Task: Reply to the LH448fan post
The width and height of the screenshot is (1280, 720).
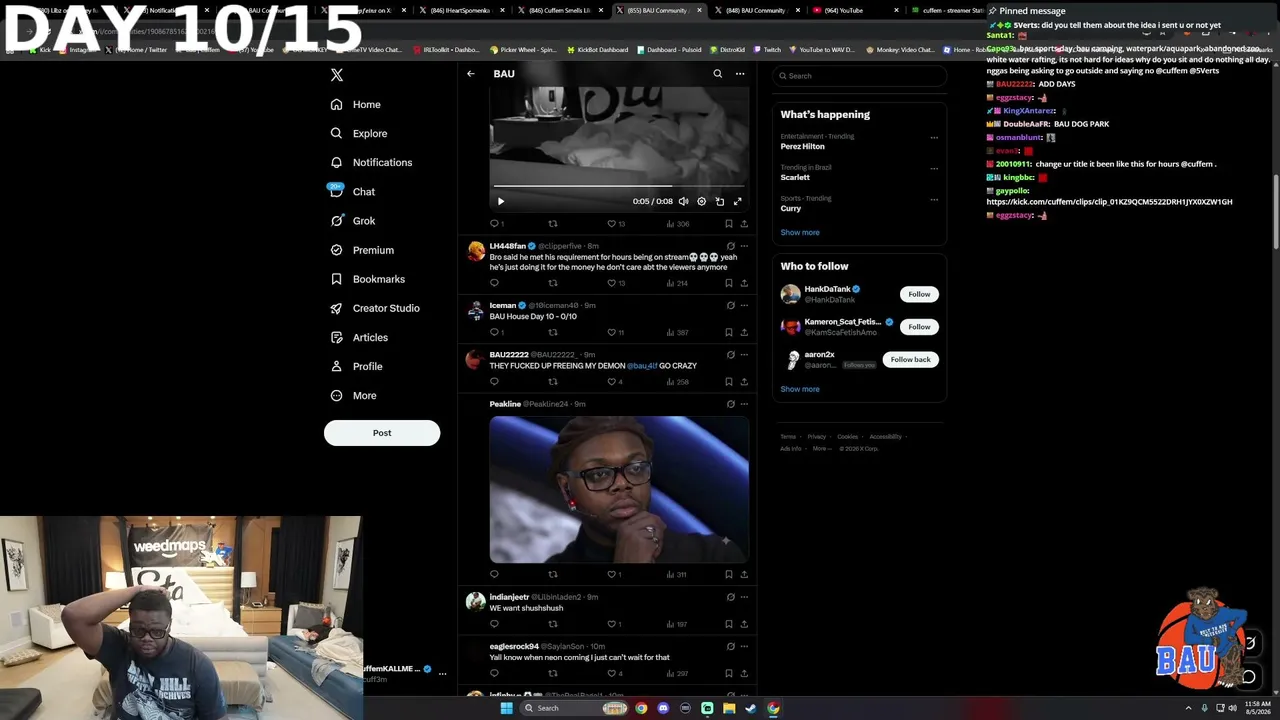Action: tap(494, 283)
